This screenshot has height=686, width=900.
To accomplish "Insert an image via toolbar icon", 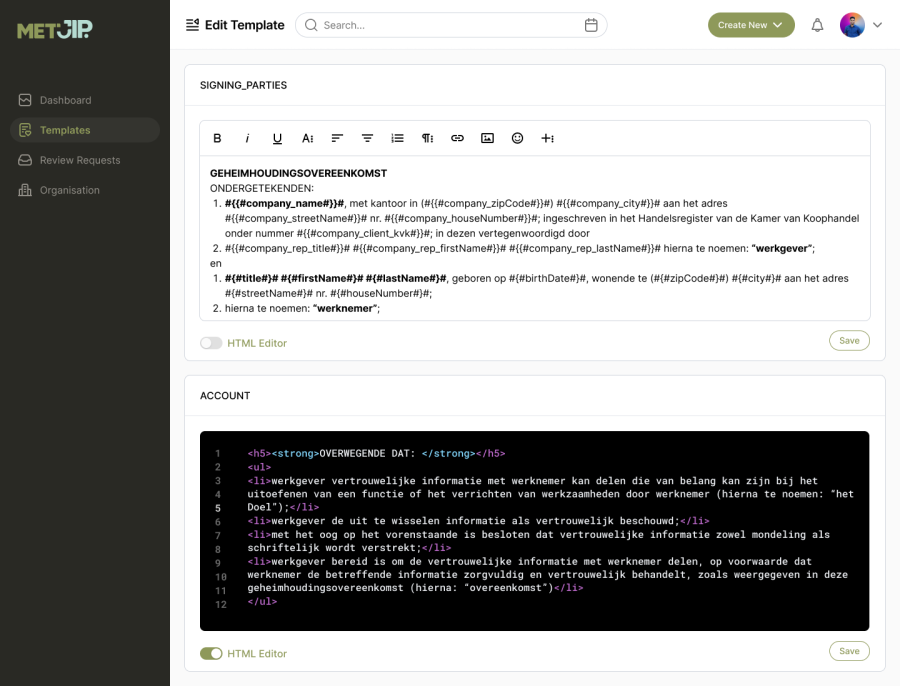I will click(487, 138).
